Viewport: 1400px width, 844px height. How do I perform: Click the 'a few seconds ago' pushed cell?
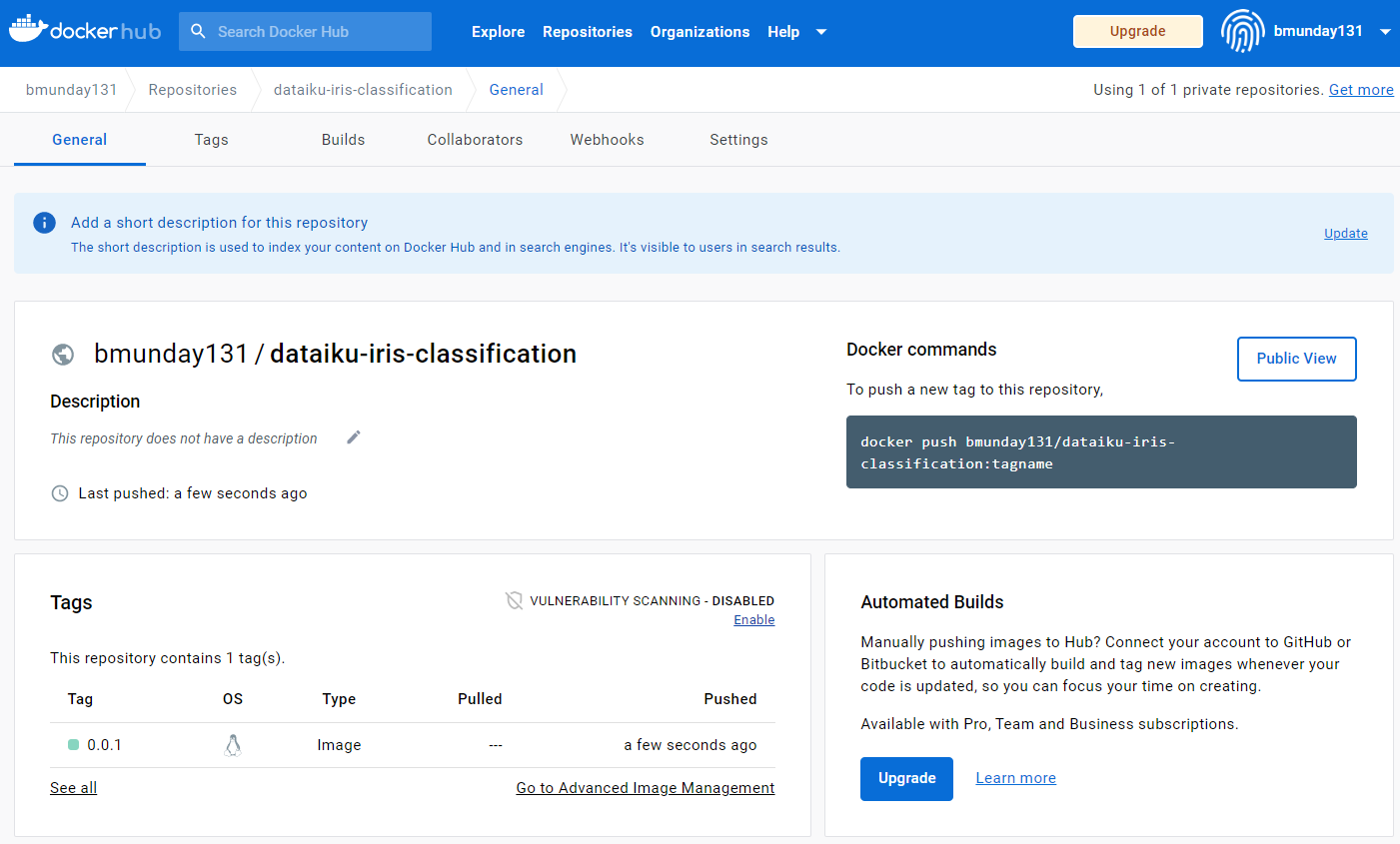[691, 745]
